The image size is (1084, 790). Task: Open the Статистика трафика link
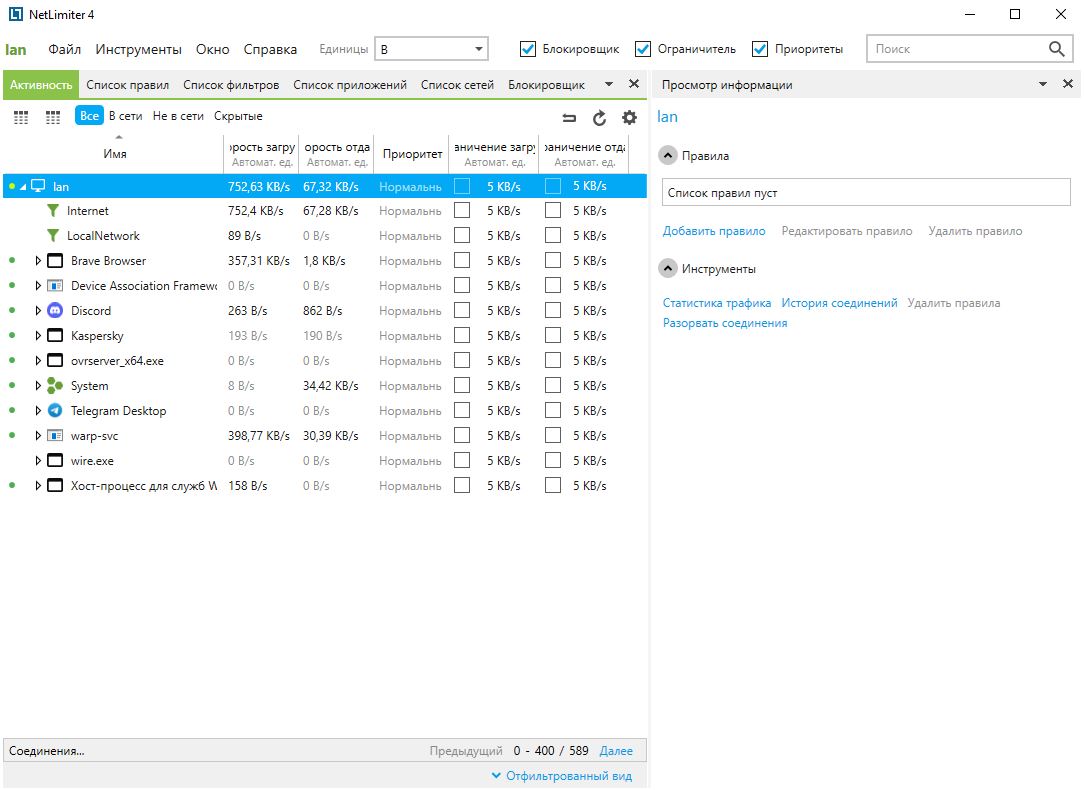(x=717, y=303)
